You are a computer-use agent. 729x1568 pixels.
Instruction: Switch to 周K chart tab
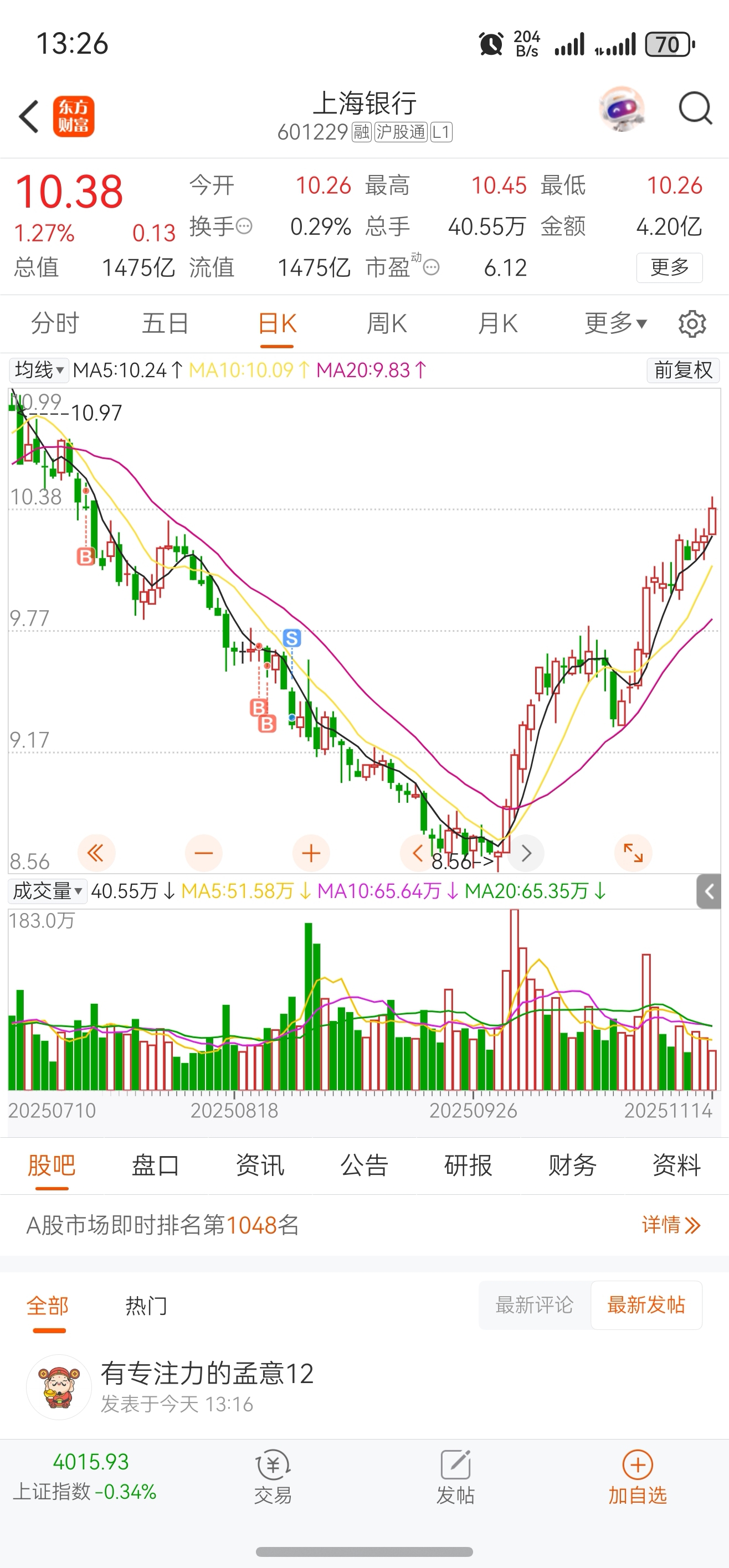pyautogui.click(x=387, y=323)
